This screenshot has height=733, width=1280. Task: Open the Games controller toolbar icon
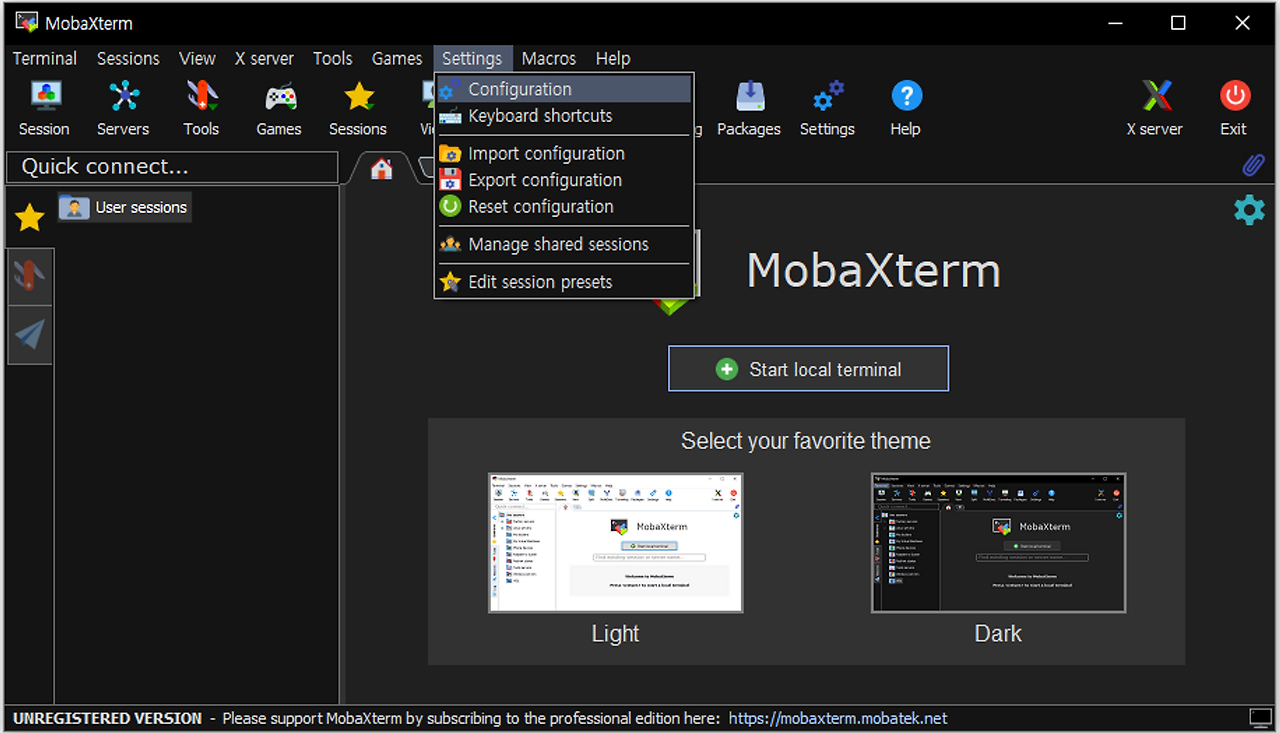point(279,108)
